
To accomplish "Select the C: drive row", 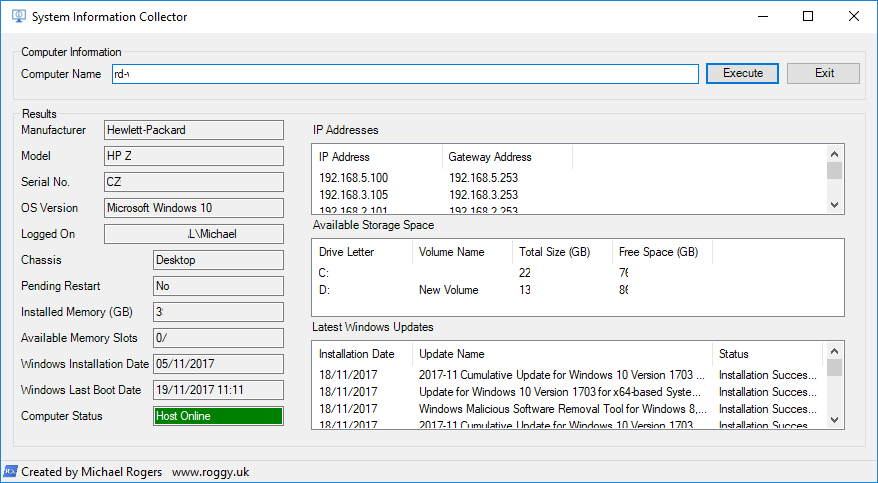I will (577, 273).
